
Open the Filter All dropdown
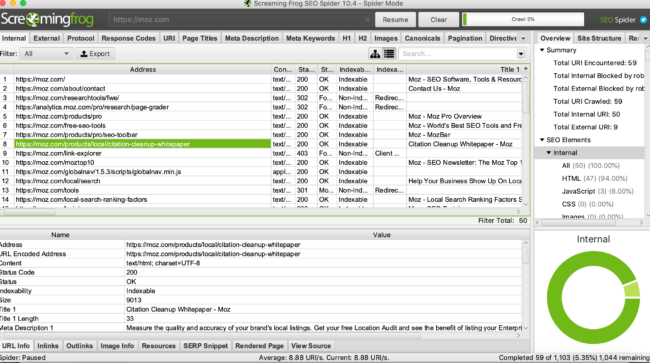[x=47, y=53]
